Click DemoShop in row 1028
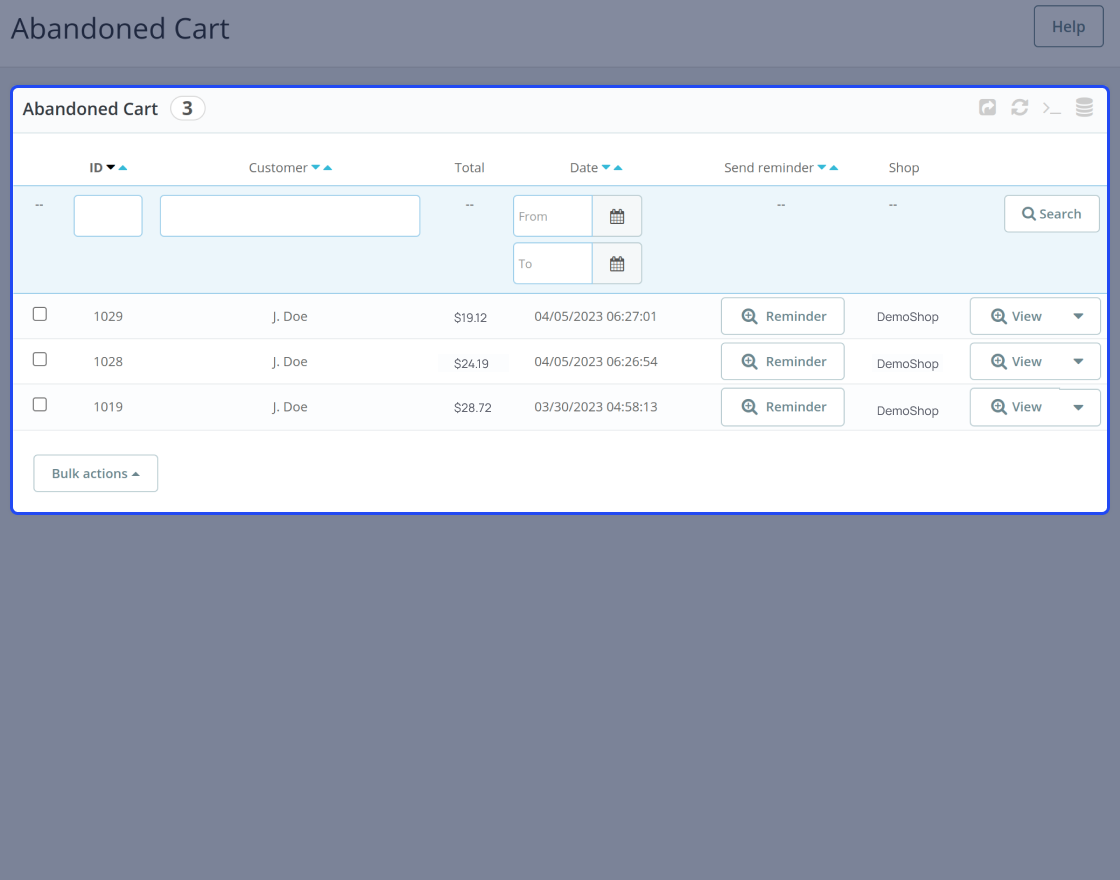This screenshot has height=880, width=1120. [907, 364]
